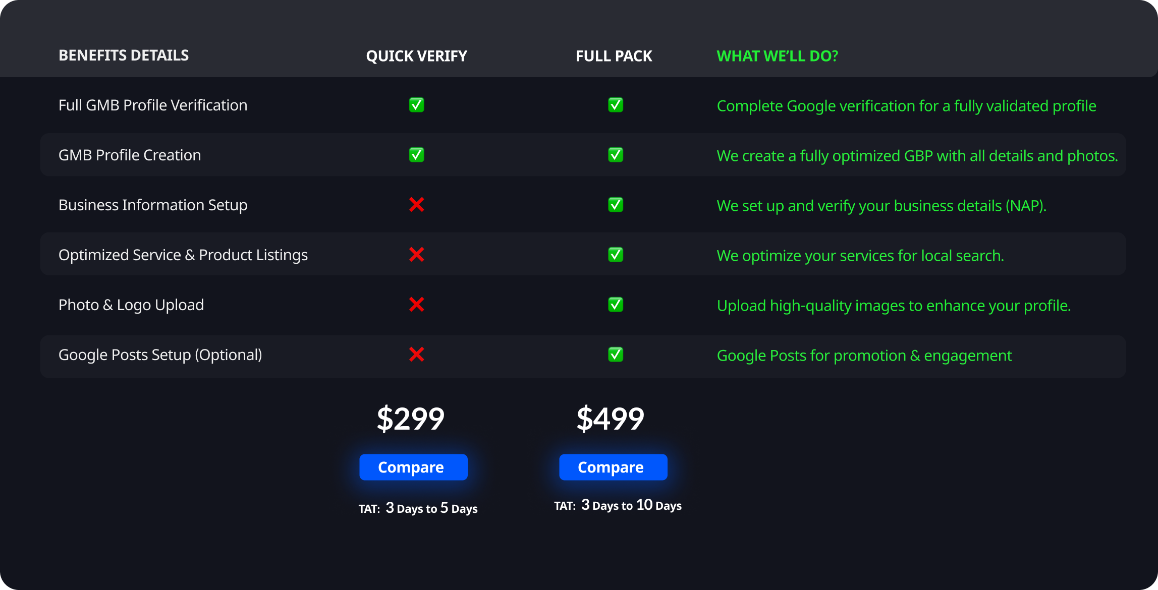Click Full Pack checkmark for Full GMB Verification
This screenshot has width=1158, height=590.
(x=615, y=105)
